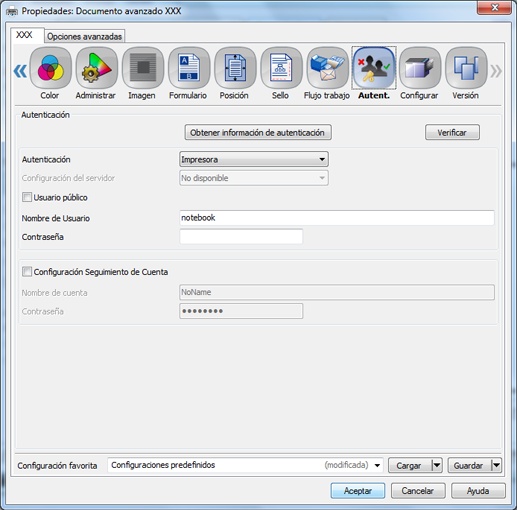This screenshot has height=510, width=517.
Task: Enable Configuración Seguimiento de Cuenta checkbox
Action: (27, 272)
